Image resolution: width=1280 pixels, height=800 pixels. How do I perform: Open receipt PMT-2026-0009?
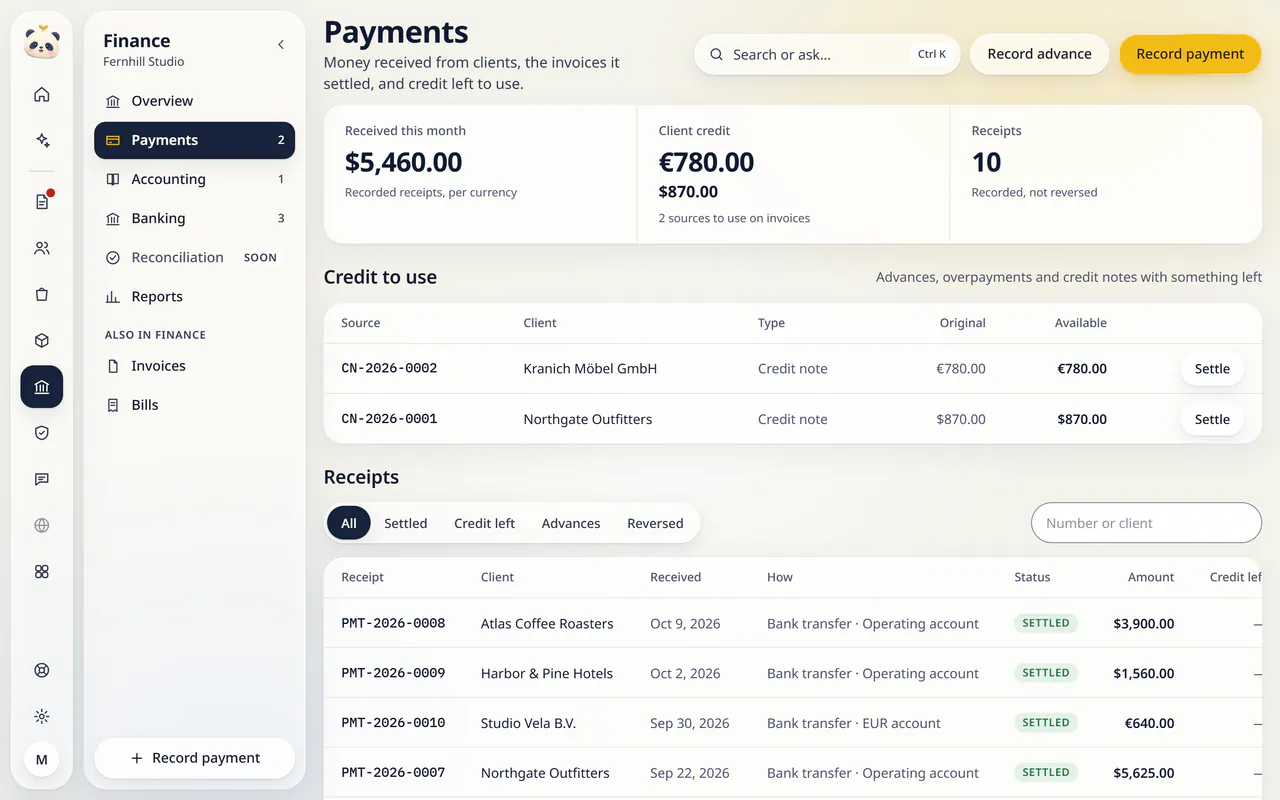pos(393,673)
